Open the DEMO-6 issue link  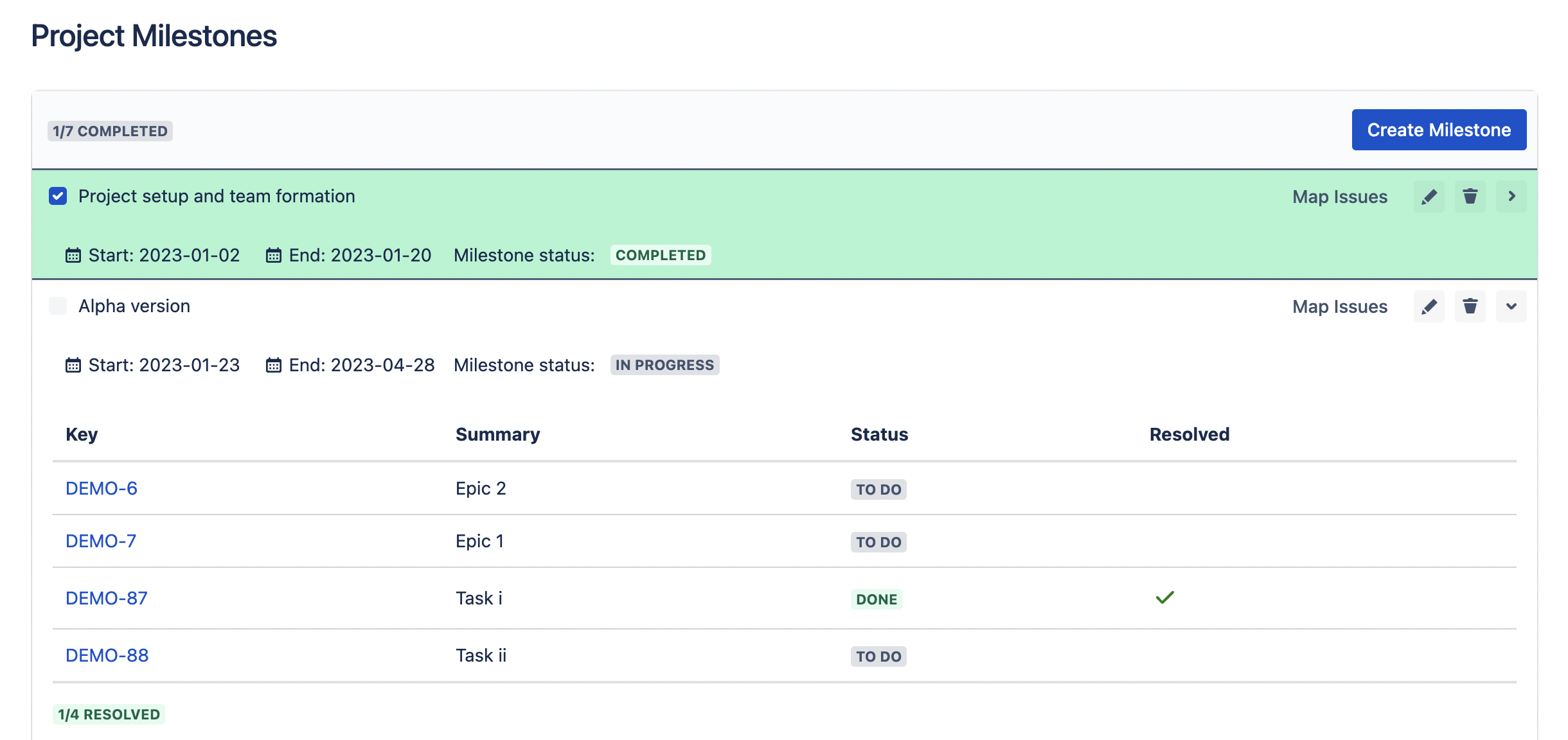(102, 488)
